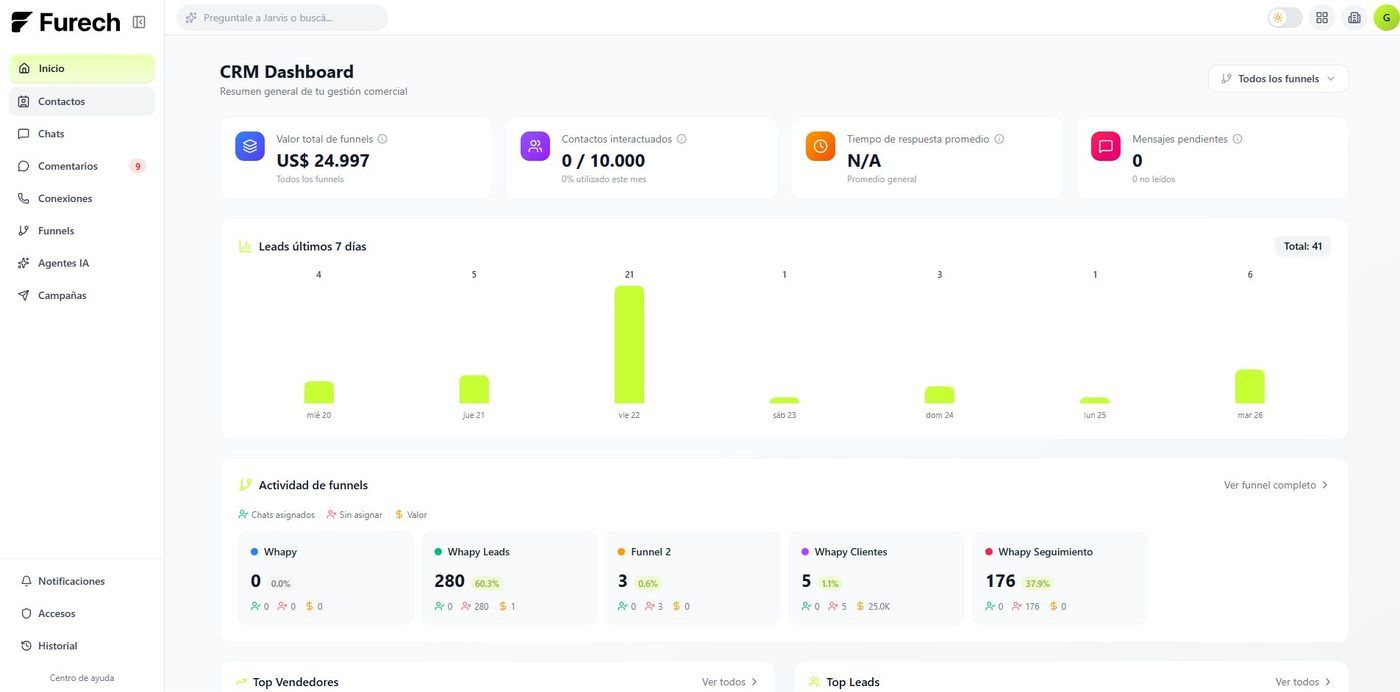Open Comentarios in the sidebar
The width and height of the screenshot is (1400, 692).
point(82,166)
